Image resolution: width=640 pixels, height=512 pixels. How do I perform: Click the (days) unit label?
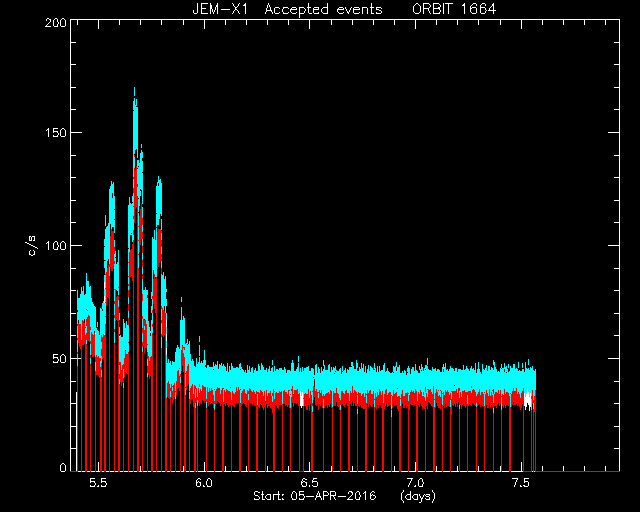(418, 496)
